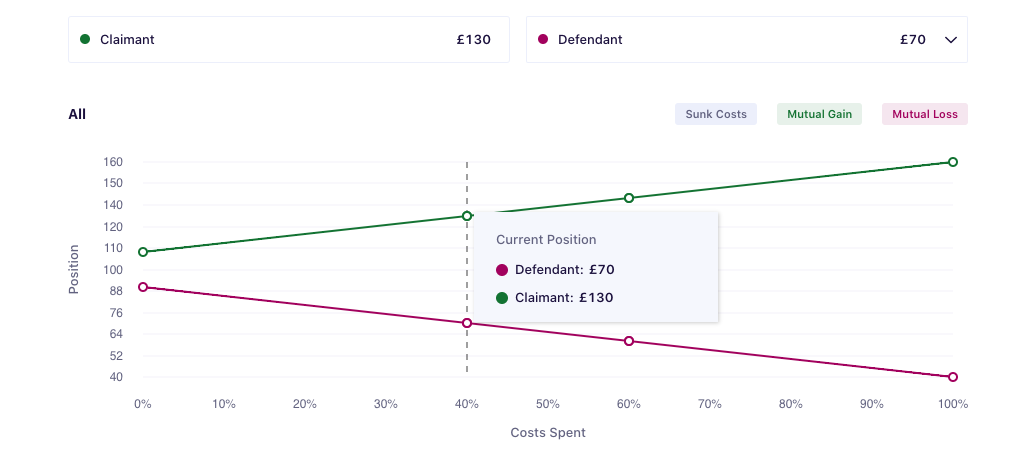The height and width of the screenshot is (461, 1014).
Task: Click the tooltip's Claimant green marker
Action: point(502,297)
